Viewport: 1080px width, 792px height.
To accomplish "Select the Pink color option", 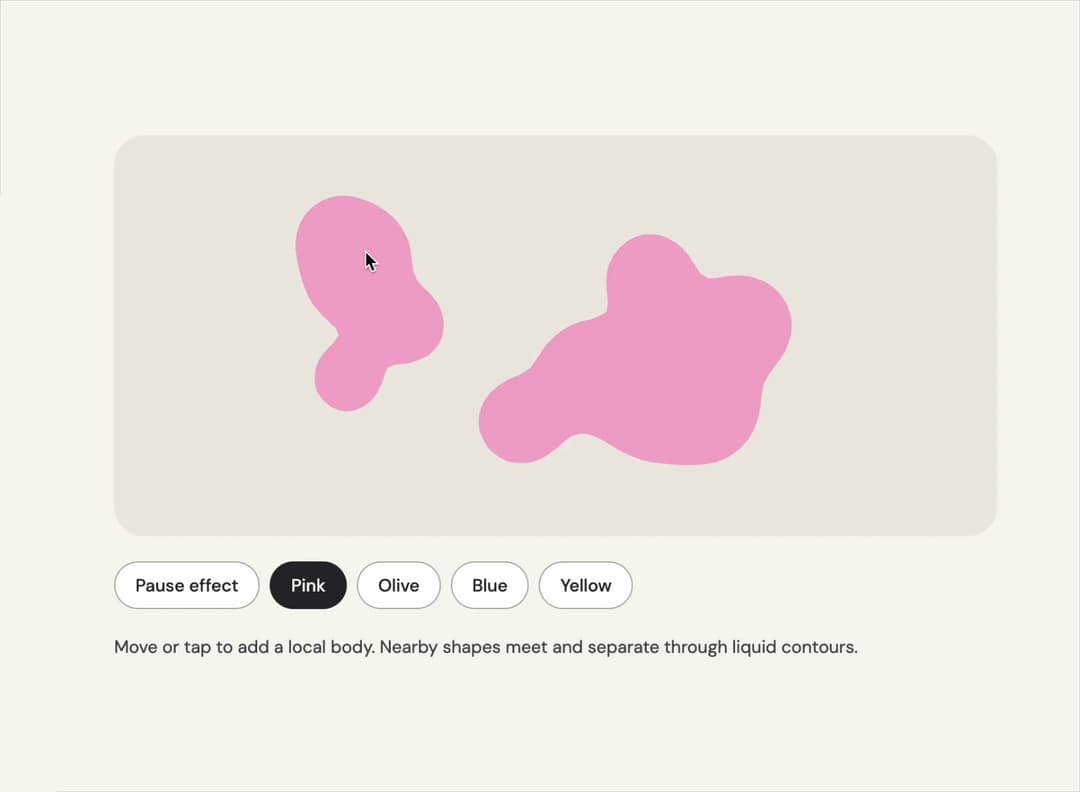I will click(x=308, y=585).
